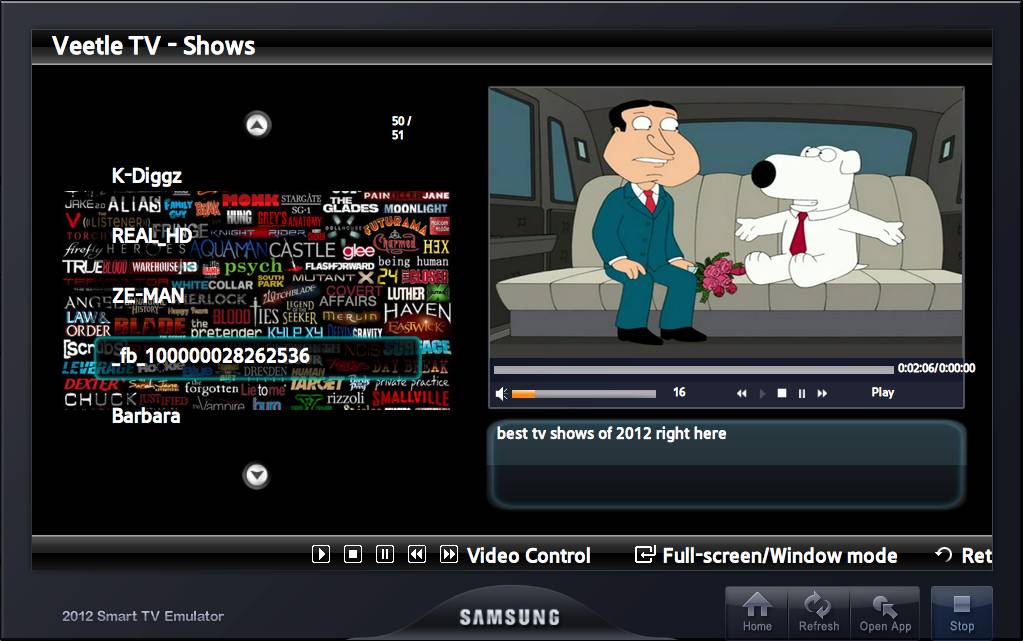Image resolution: width=1023 pixels, height=641 pixels.
Task: Choose the Barbara channel
Action: click(146, 416)
